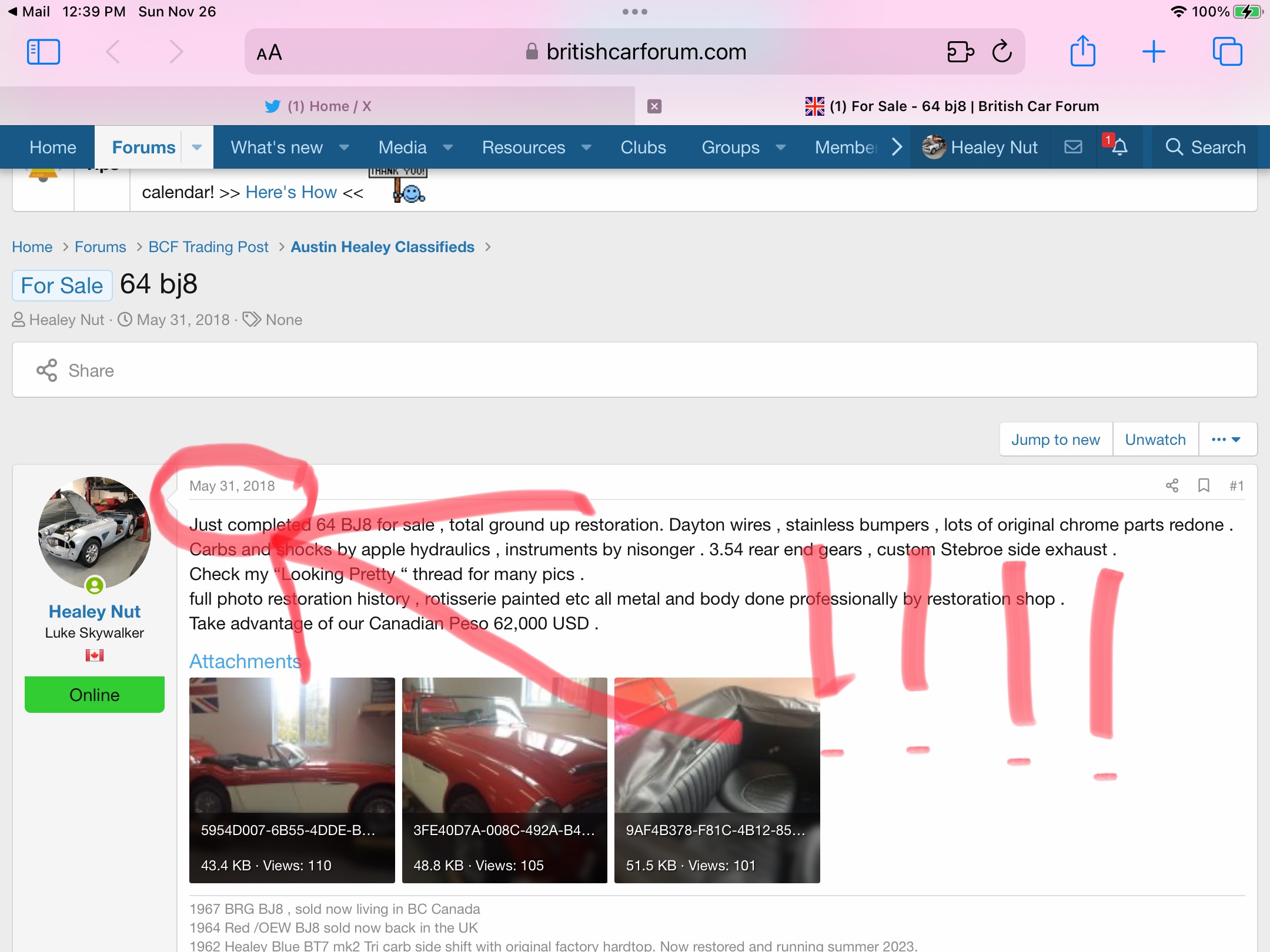Open the Safari share sheet
1270x952 pixels.
(x=1082, y=51)
